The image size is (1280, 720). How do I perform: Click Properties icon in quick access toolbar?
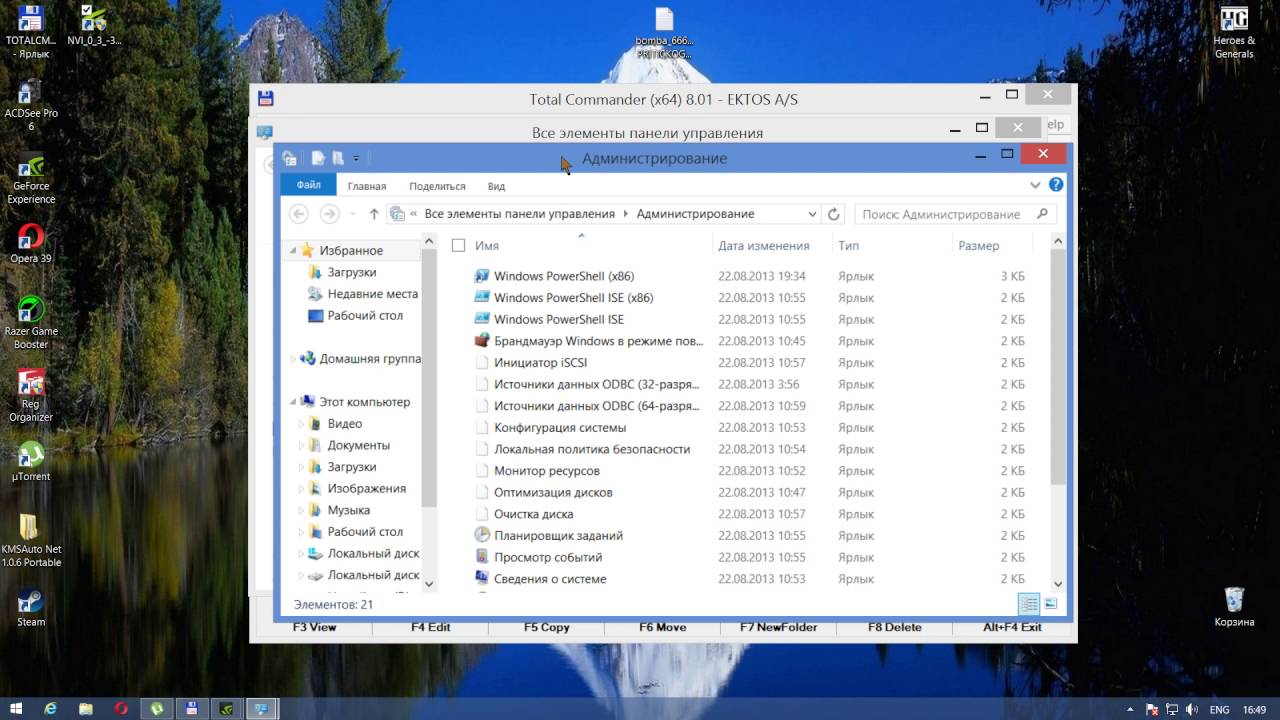coord(318,158)
